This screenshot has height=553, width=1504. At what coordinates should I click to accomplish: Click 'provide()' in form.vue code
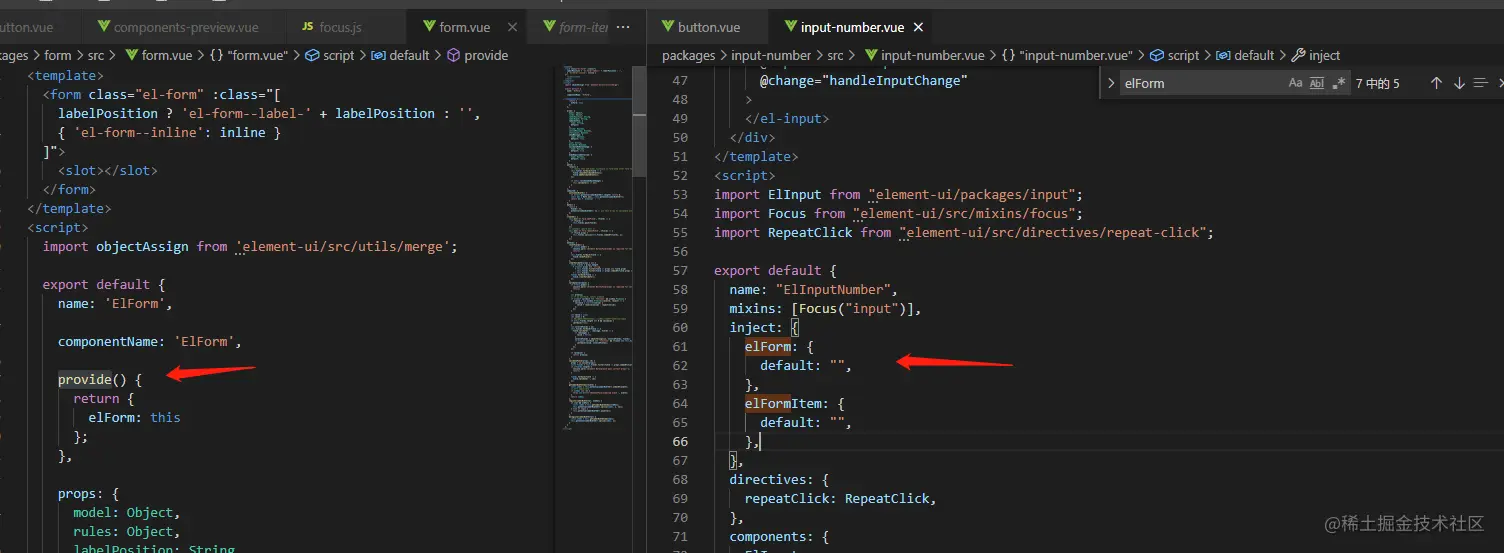coord(94,379)
